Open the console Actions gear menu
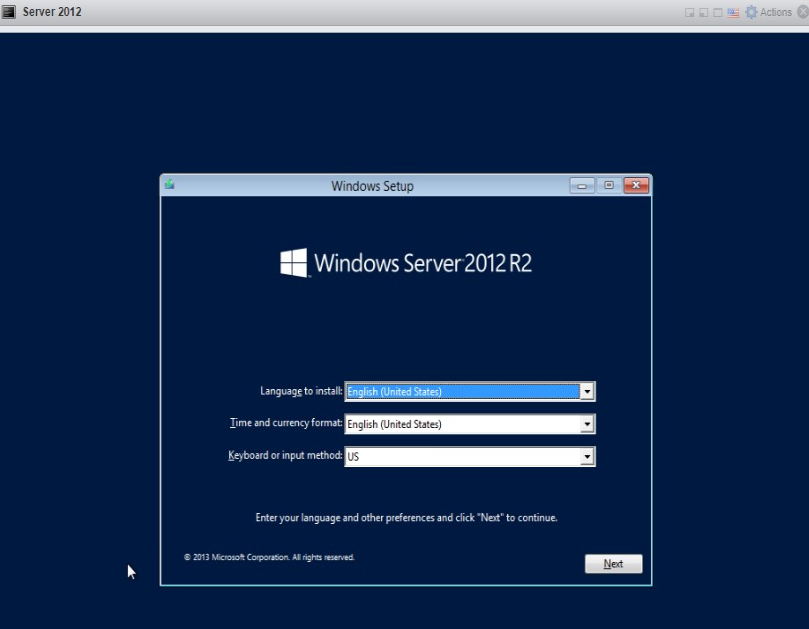Viewport: 809px width, 629px height. (769, 12)
